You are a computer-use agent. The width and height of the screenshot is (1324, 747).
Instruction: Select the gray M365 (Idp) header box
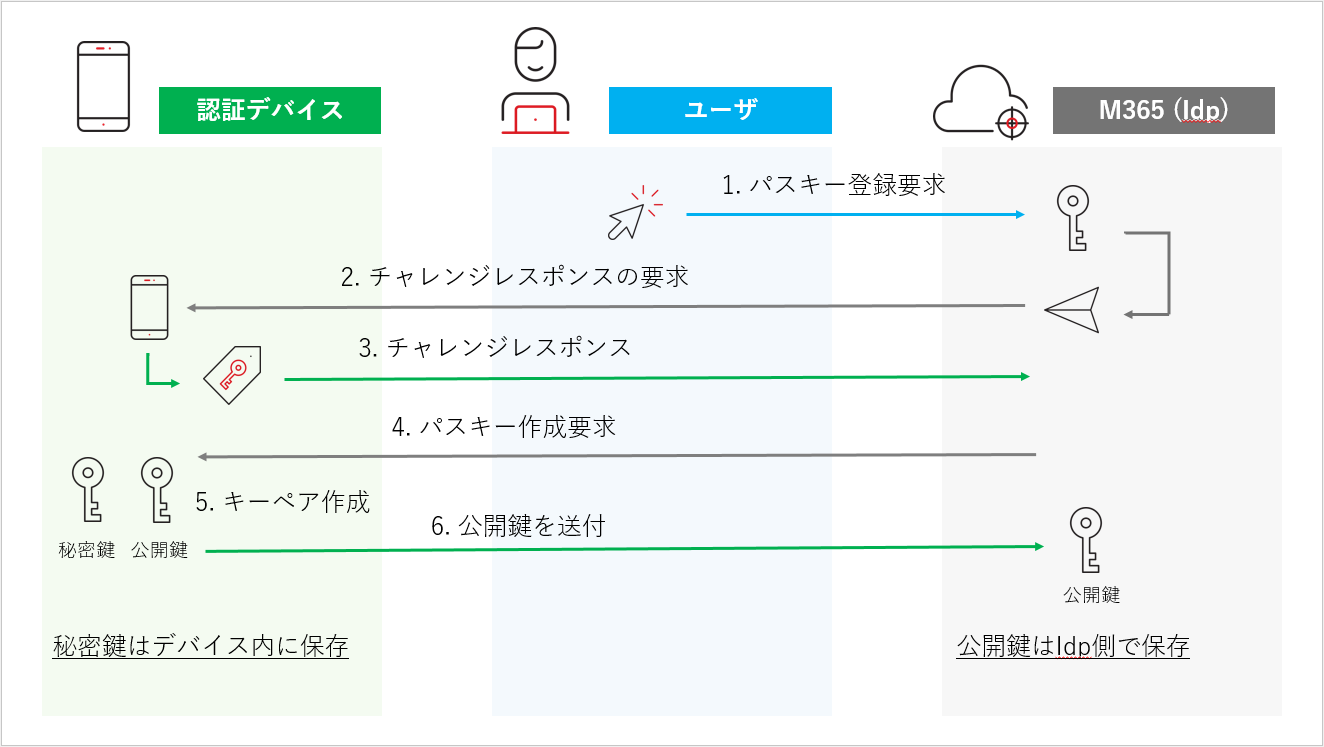click(1164, 110)
